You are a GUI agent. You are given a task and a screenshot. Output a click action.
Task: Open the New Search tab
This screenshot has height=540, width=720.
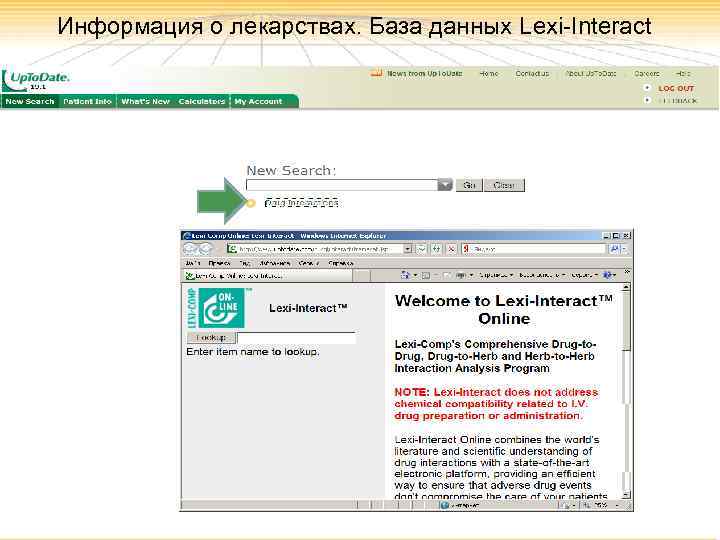(30, 101)
